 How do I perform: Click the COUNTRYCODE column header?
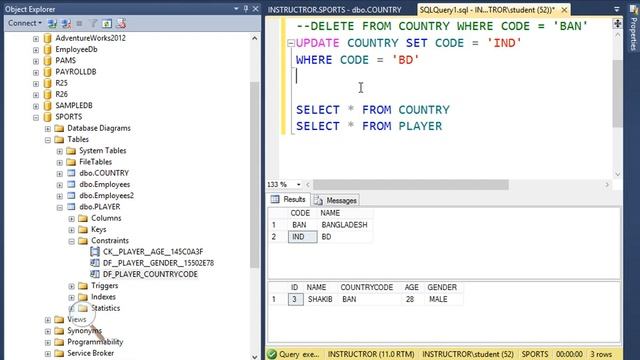367,287
